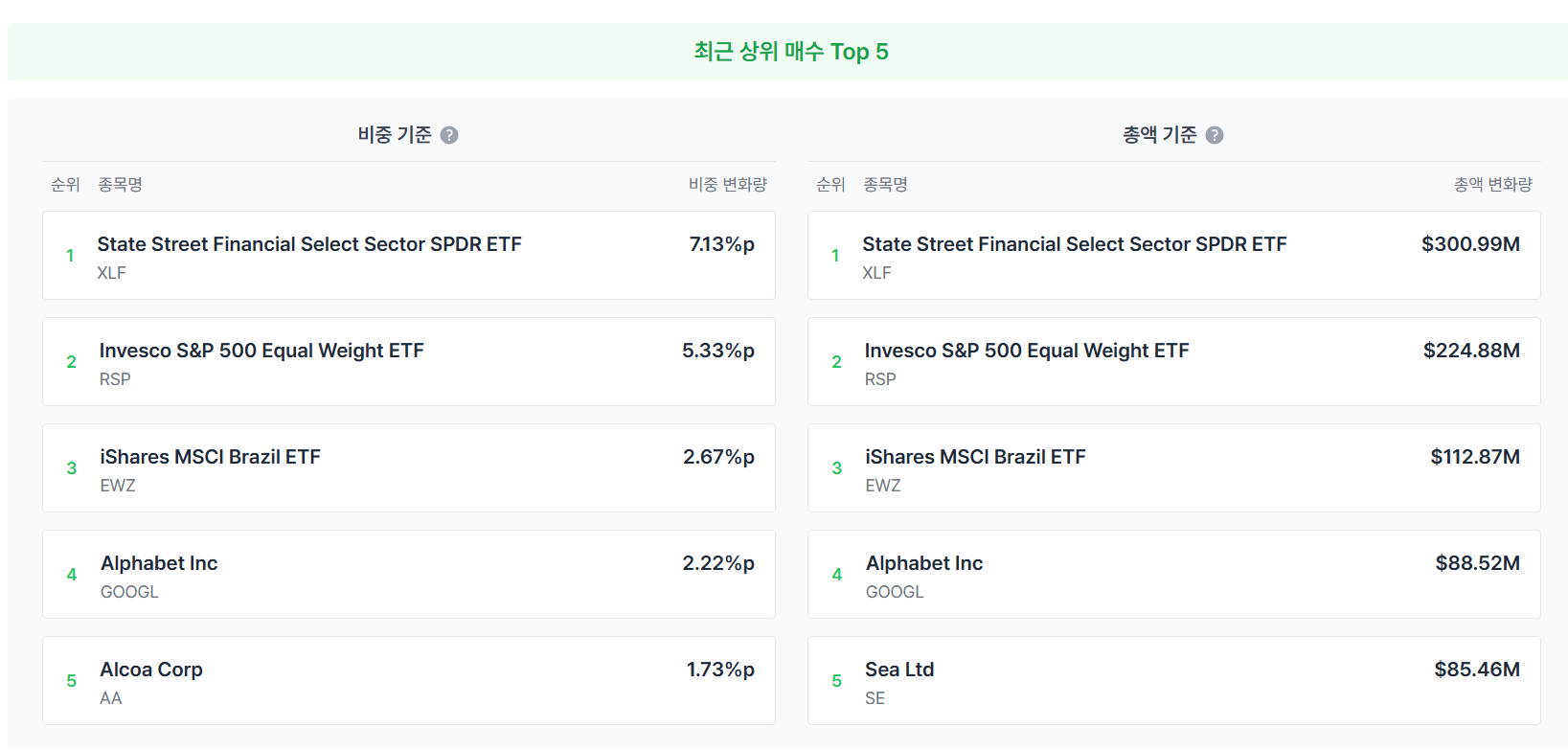The width and height of the screenshot is (1568, 750).
Task: Click the SE ticker symbol
Action: (x=875, y=698)
